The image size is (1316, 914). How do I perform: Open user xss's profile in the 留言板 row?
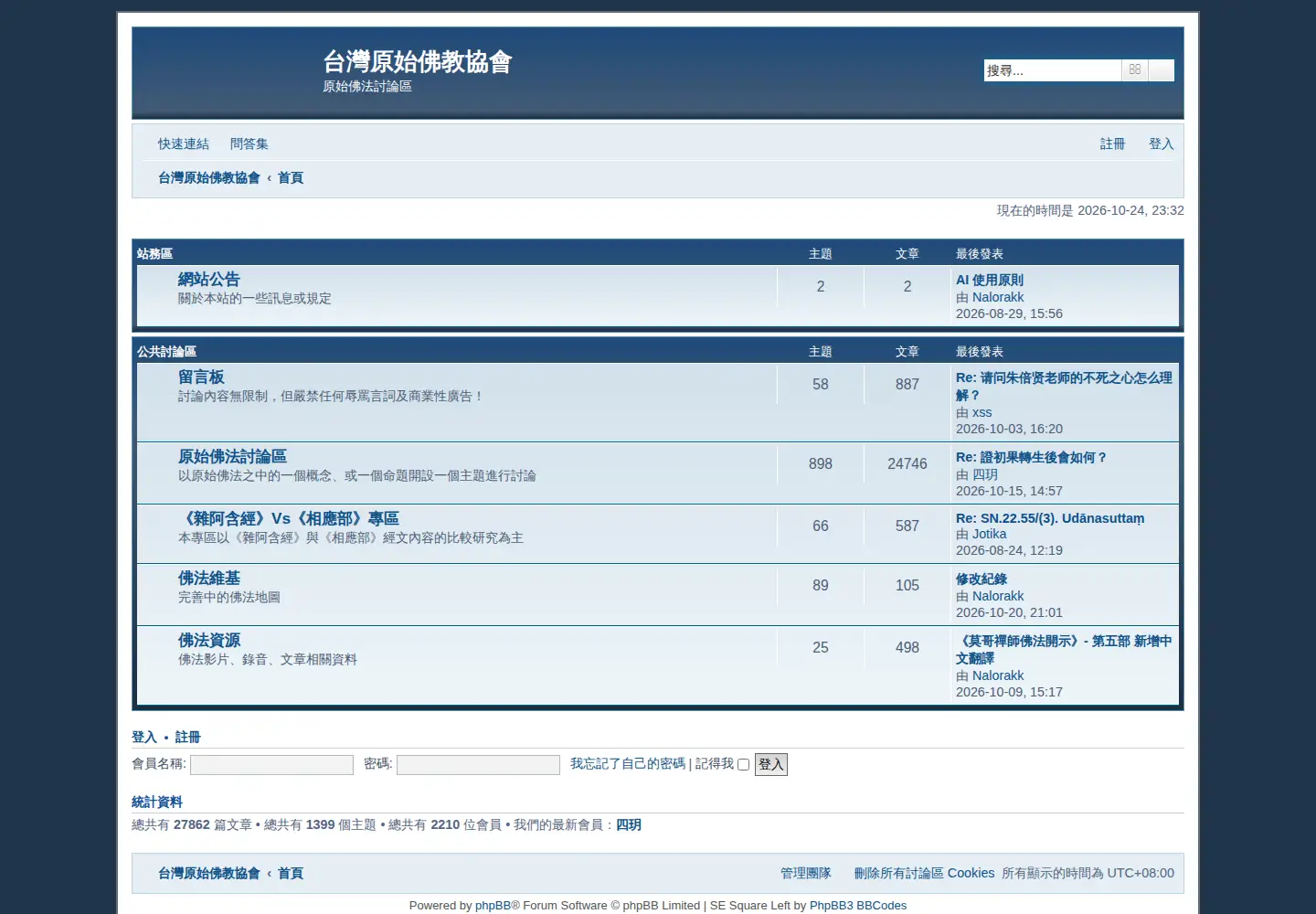click(x=982, y=413)
